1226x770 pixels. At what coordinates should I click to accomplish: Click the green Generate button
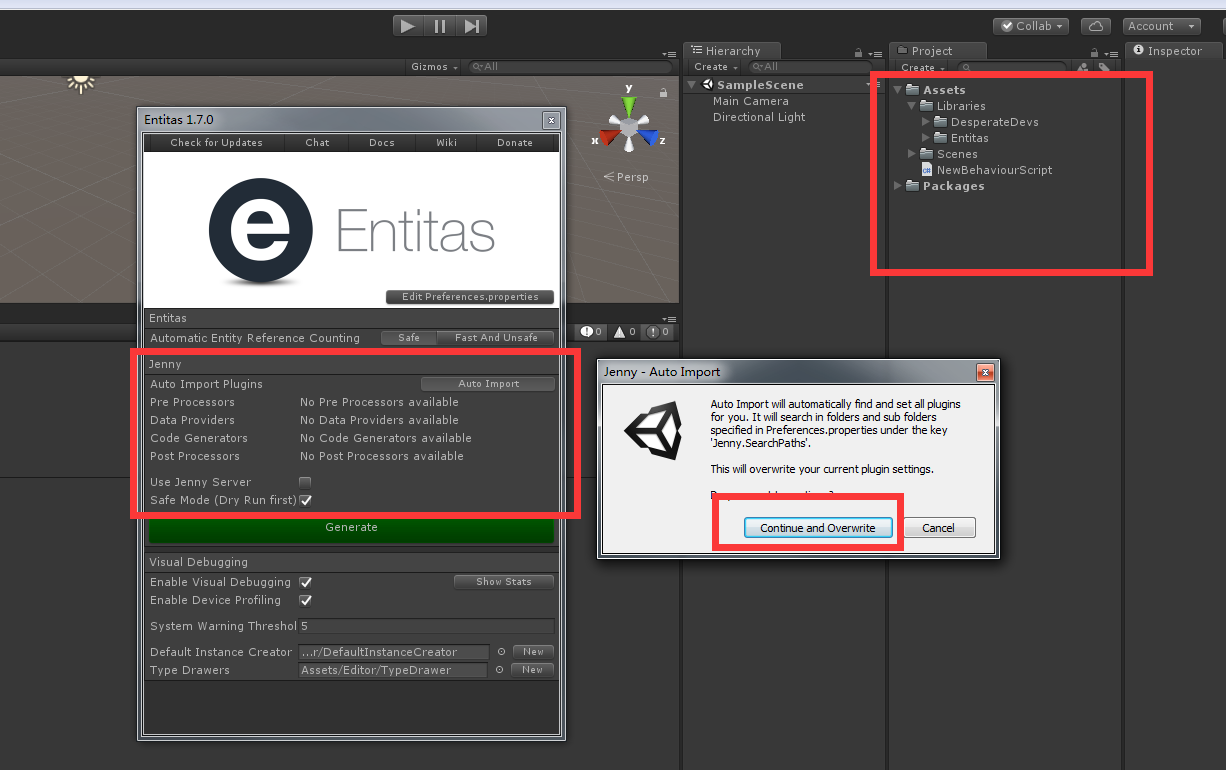click(x=351, y=527)
